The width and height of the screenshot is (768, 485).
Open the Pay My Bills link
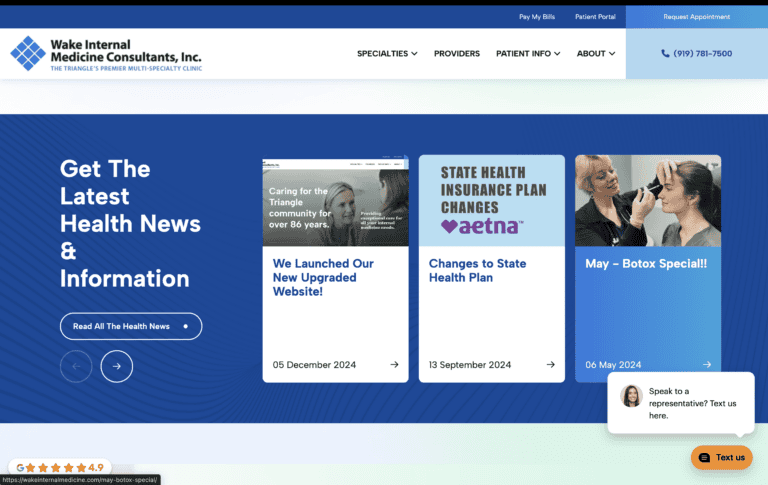(x=536, y=17)
